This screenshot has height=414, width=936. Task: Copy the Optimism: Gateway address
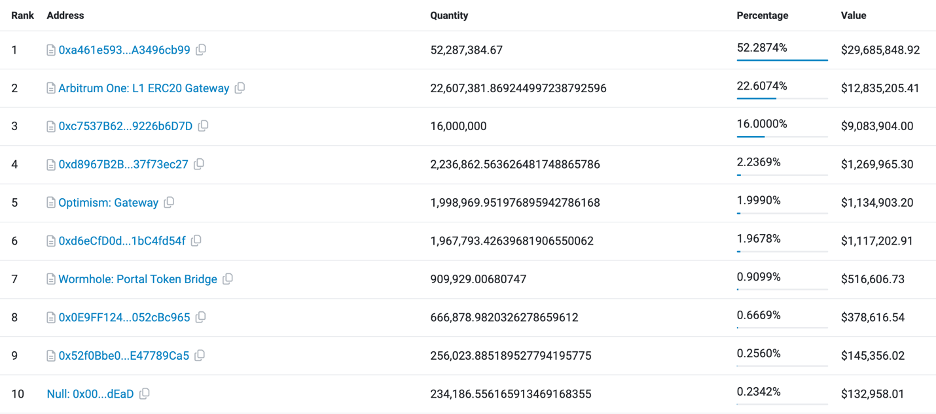[x=169, y=203]
